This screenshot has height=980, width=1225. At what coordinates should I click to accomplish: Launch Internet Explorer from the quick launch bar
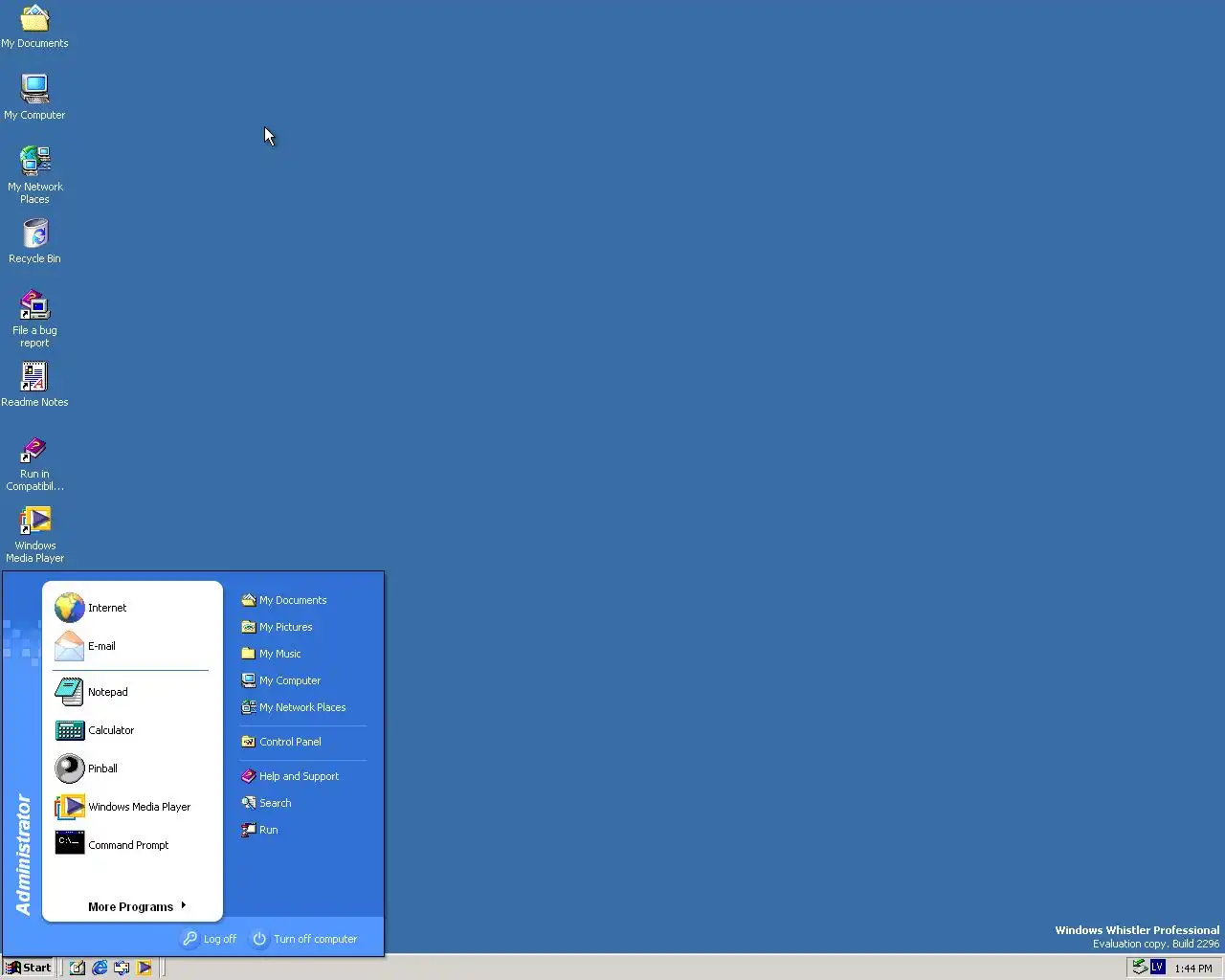pos(100,968)
